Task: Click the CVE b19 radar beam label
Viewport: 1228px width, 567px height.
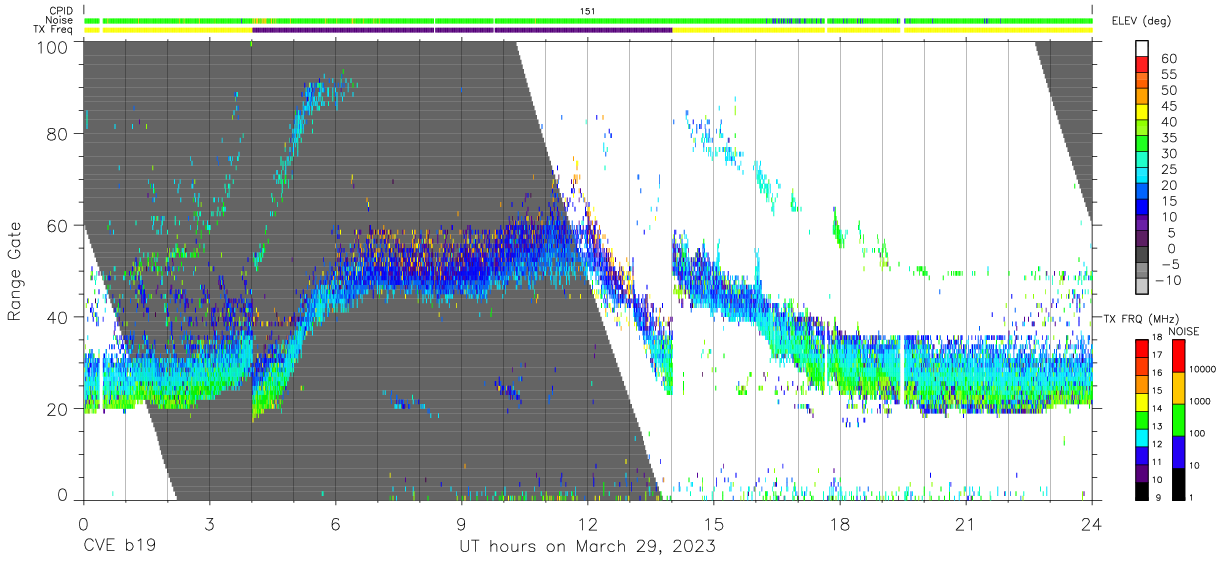Action: 119,547
